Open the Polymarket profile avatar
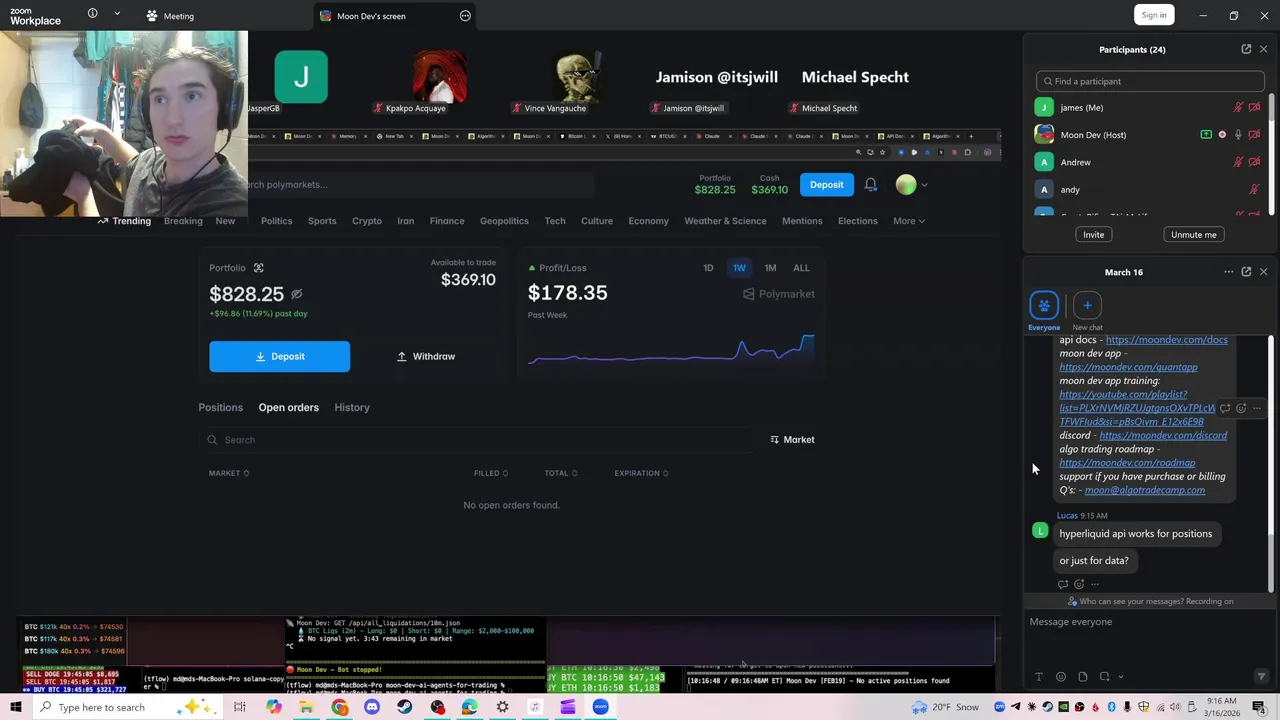 click(x=906, y=185)
